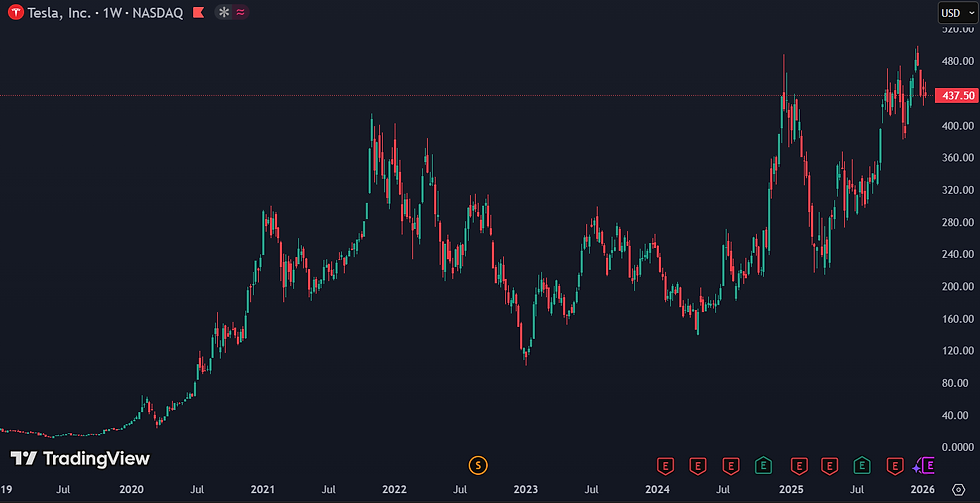Click the red Tesla logo icon
The width and height of the screenshot is (980, 503).
16,12
